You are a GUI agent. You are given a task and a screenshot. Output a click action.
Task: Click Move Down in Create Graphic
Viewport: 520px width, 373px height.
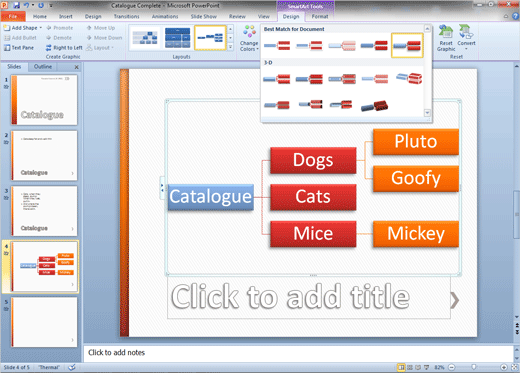[x=104, y=38]
